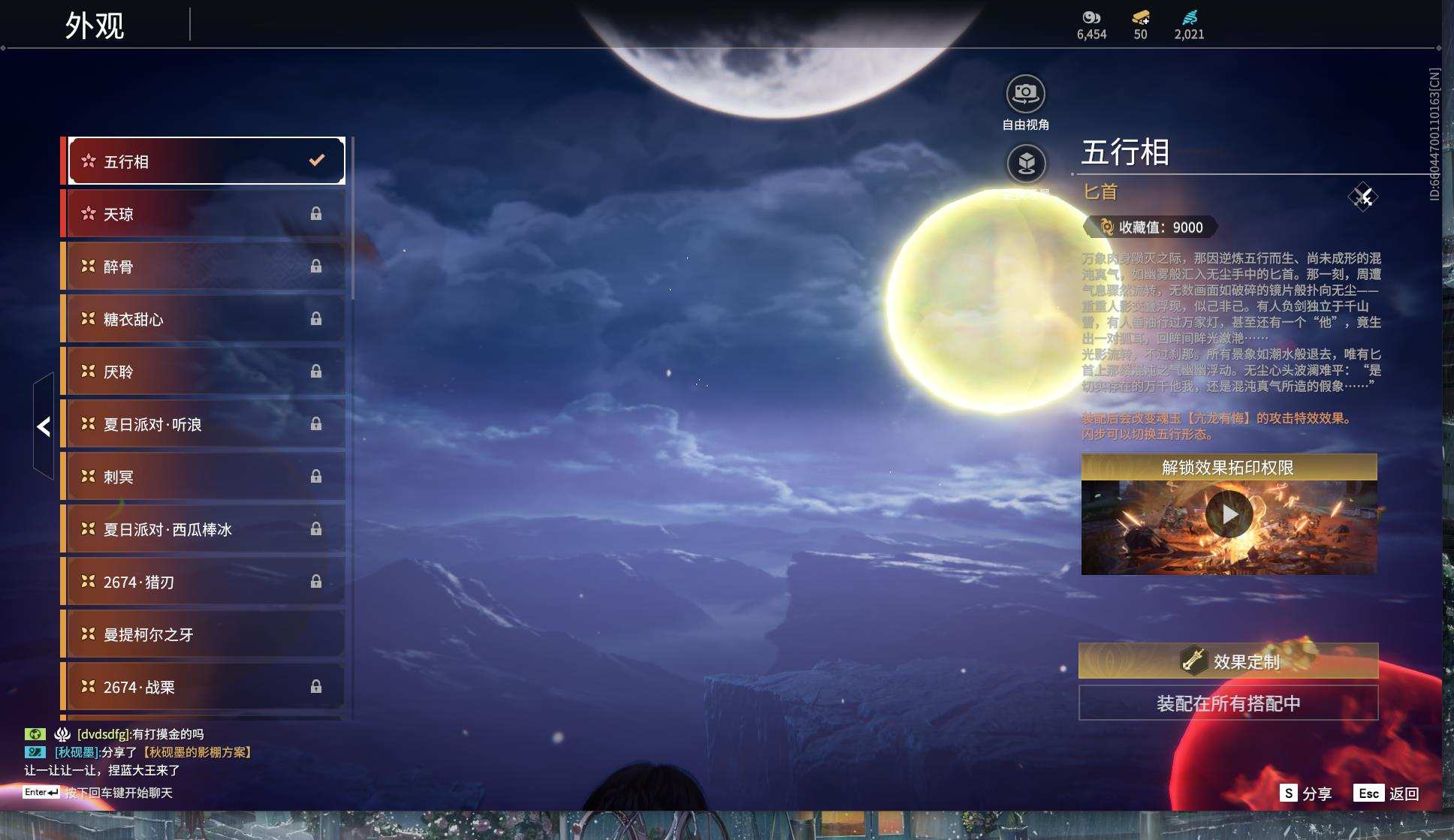Click the crossed daggers icon beside 匕首

coord(1363,197)
